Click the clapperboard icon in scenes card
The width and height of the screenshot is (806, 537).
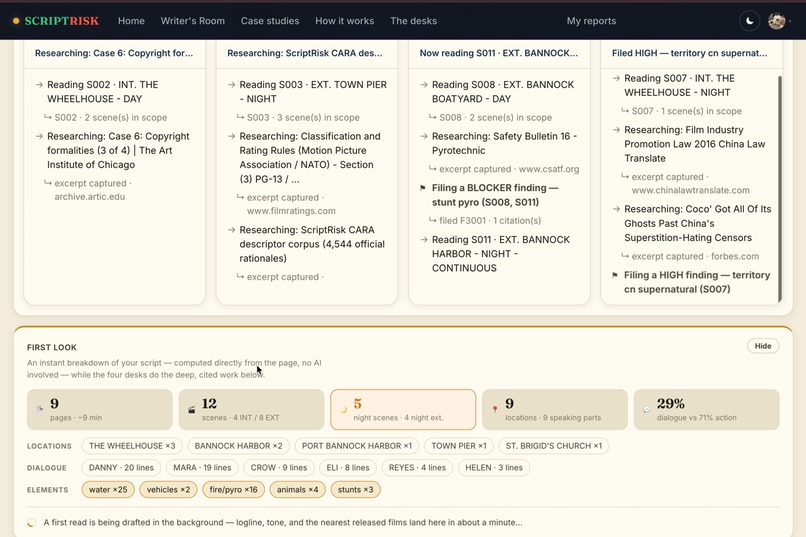pyautogui.click(x=192, y=410)
